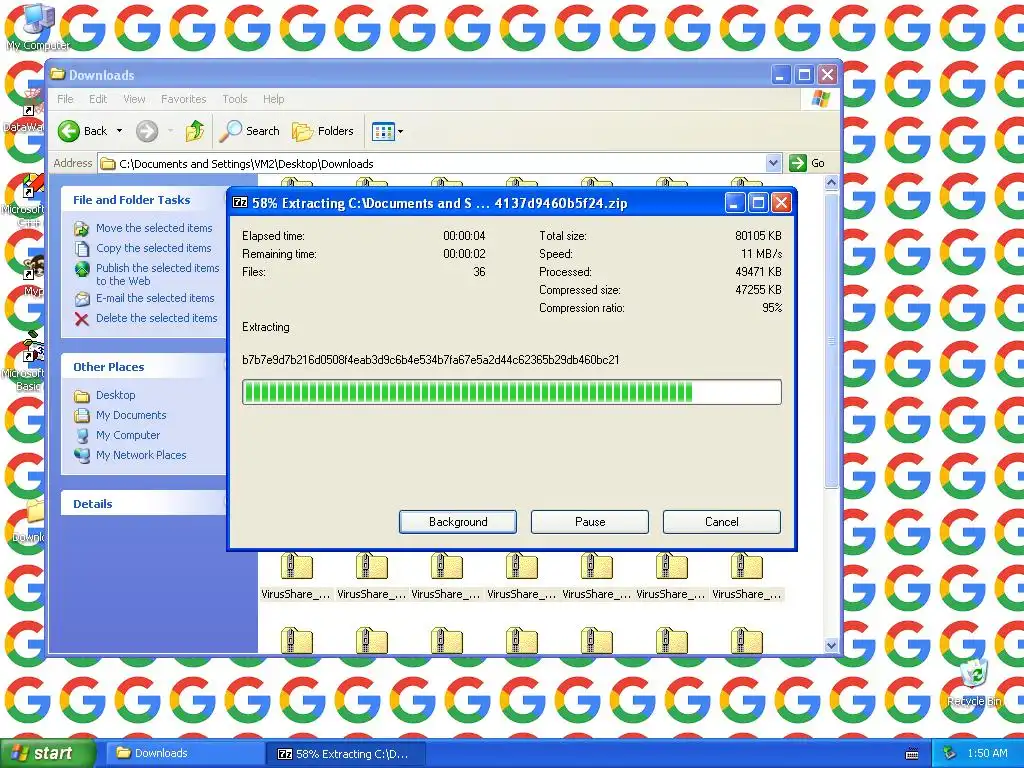
Task: Collapse the Other Places panel header
Action: [x=144, y=367]
